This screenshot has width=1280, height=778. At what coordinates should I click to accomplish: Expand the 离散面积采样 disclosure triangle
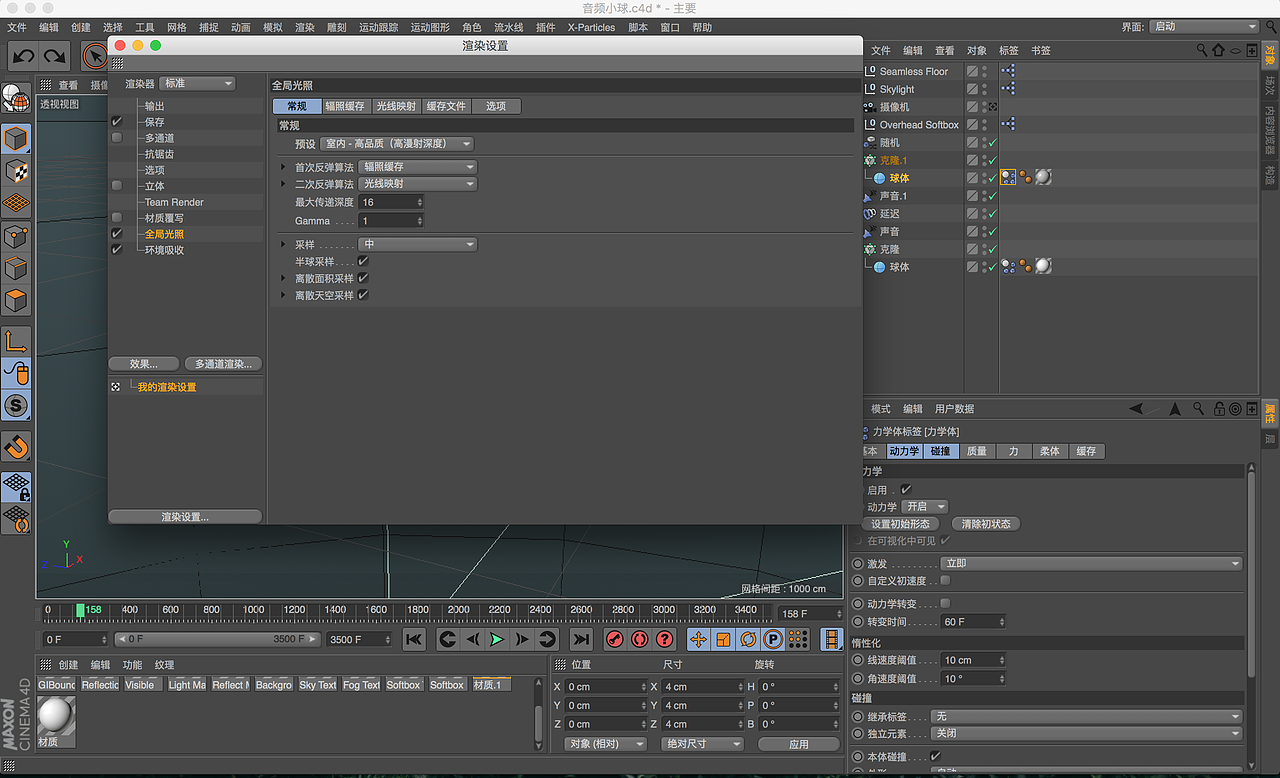(283, 278)
